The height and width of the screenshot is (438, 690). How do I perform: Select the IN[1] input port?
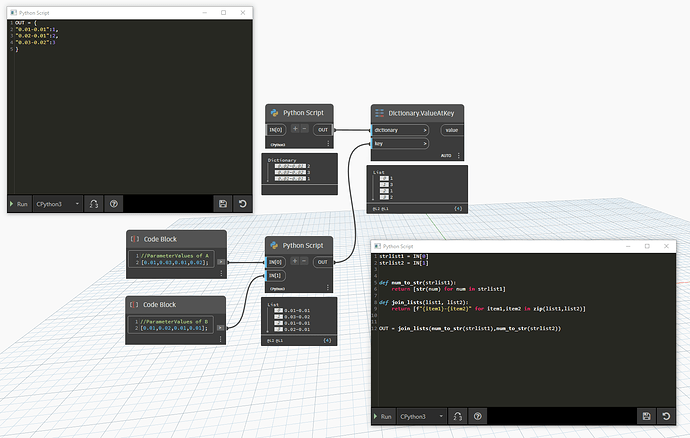click(275, 276)
